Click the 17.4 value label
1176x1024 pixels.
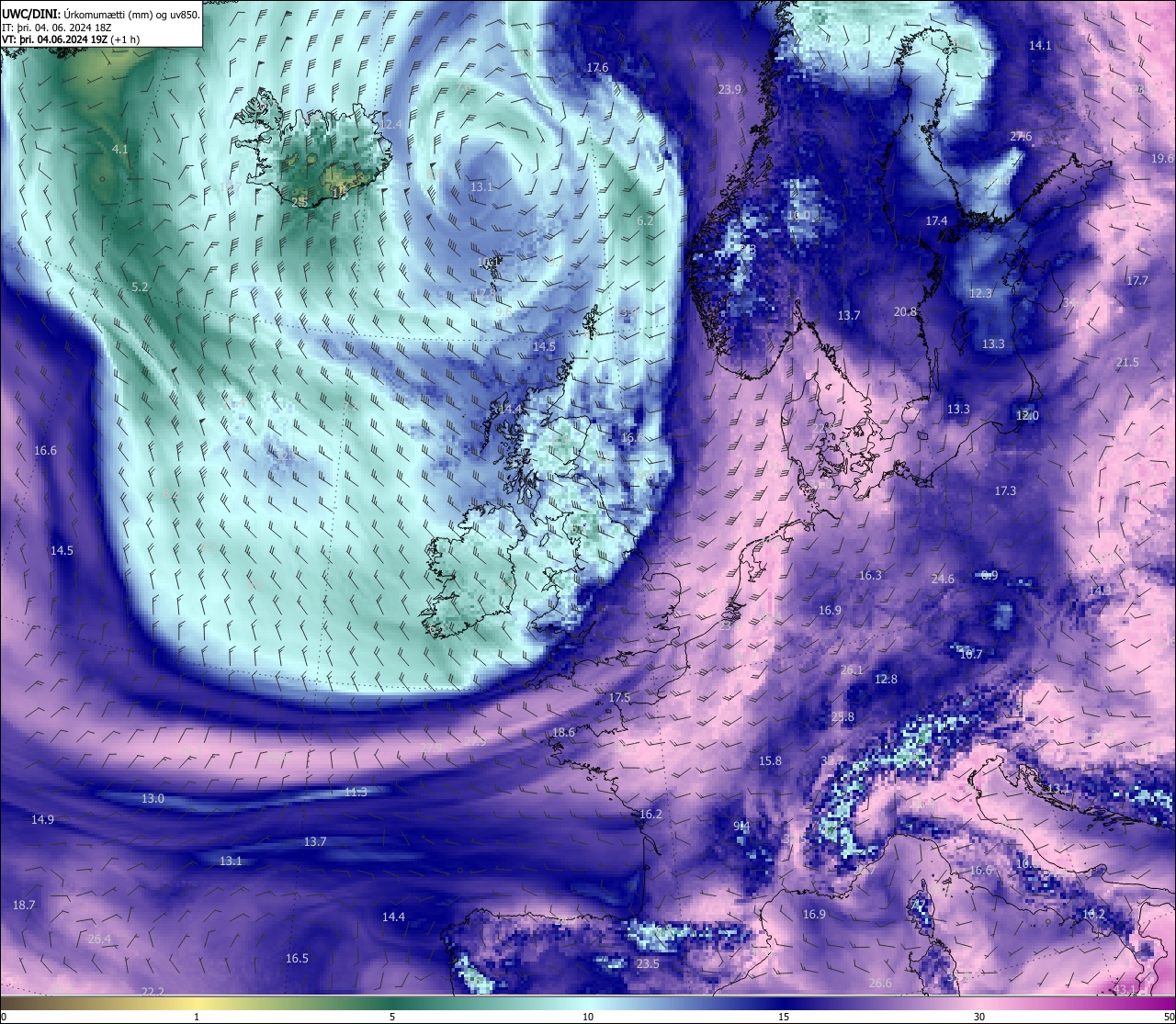(x=936, y=220)
